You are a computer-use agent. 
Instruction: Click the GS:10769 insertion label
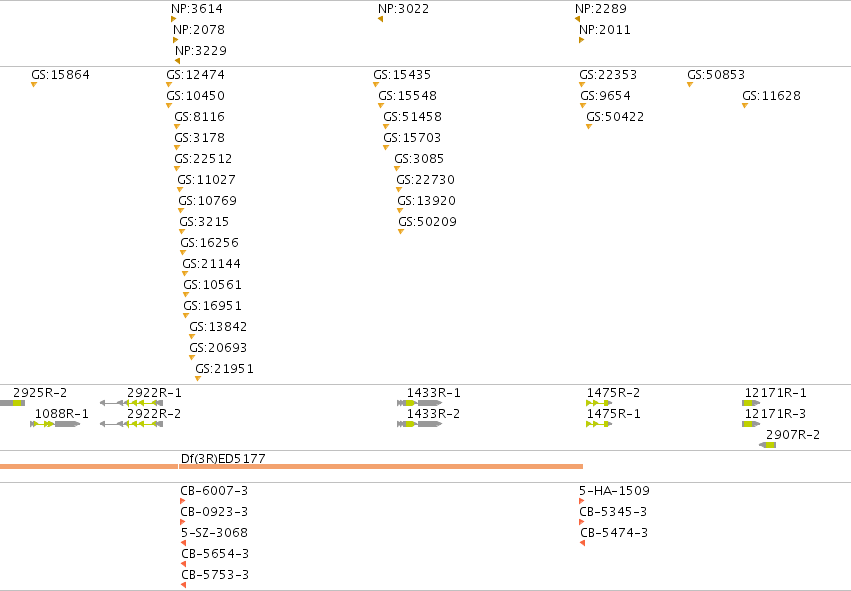[x=207, y=201]
